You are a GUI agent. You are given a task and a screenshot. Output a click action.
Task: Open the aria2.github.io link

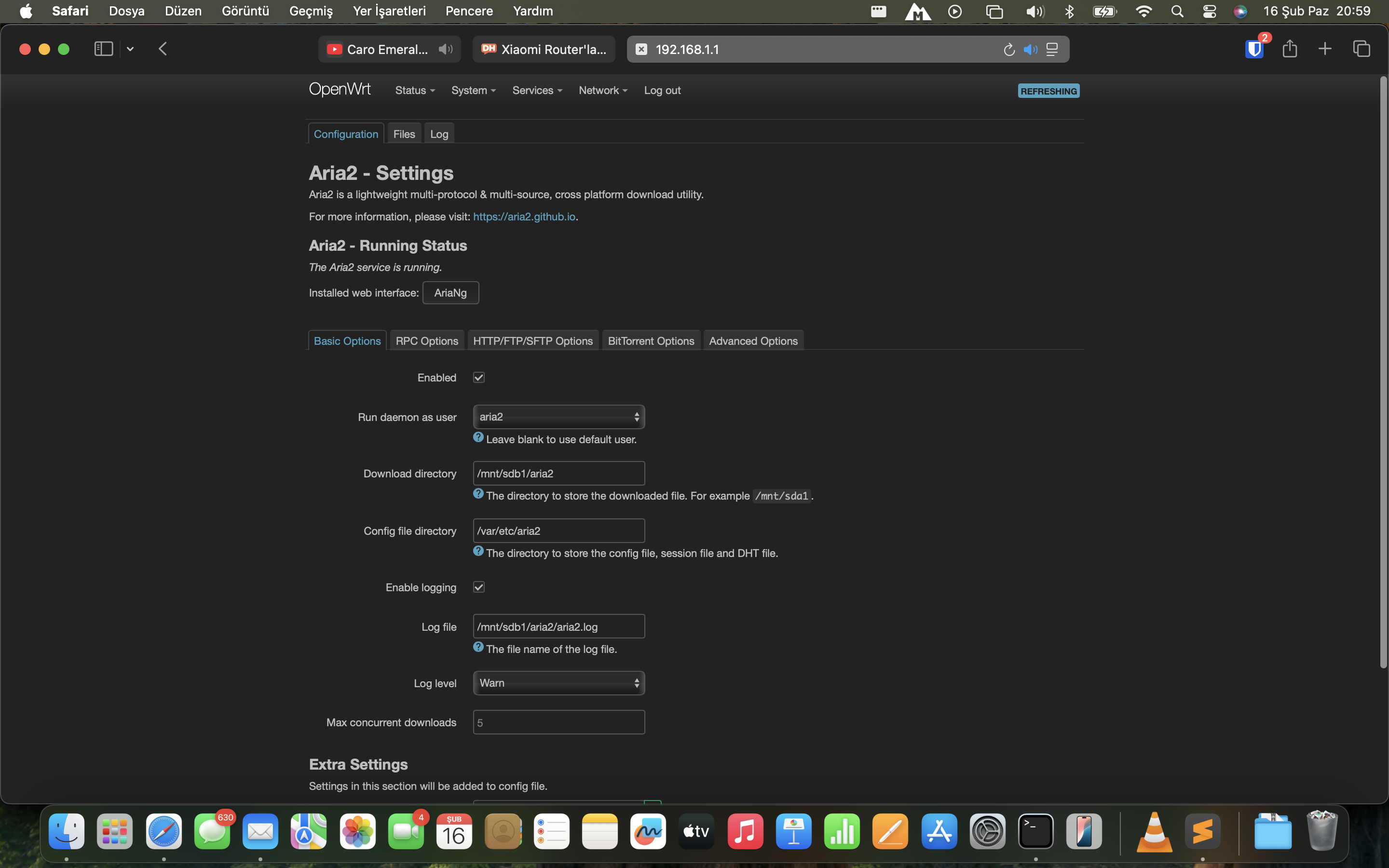(524, 217)
